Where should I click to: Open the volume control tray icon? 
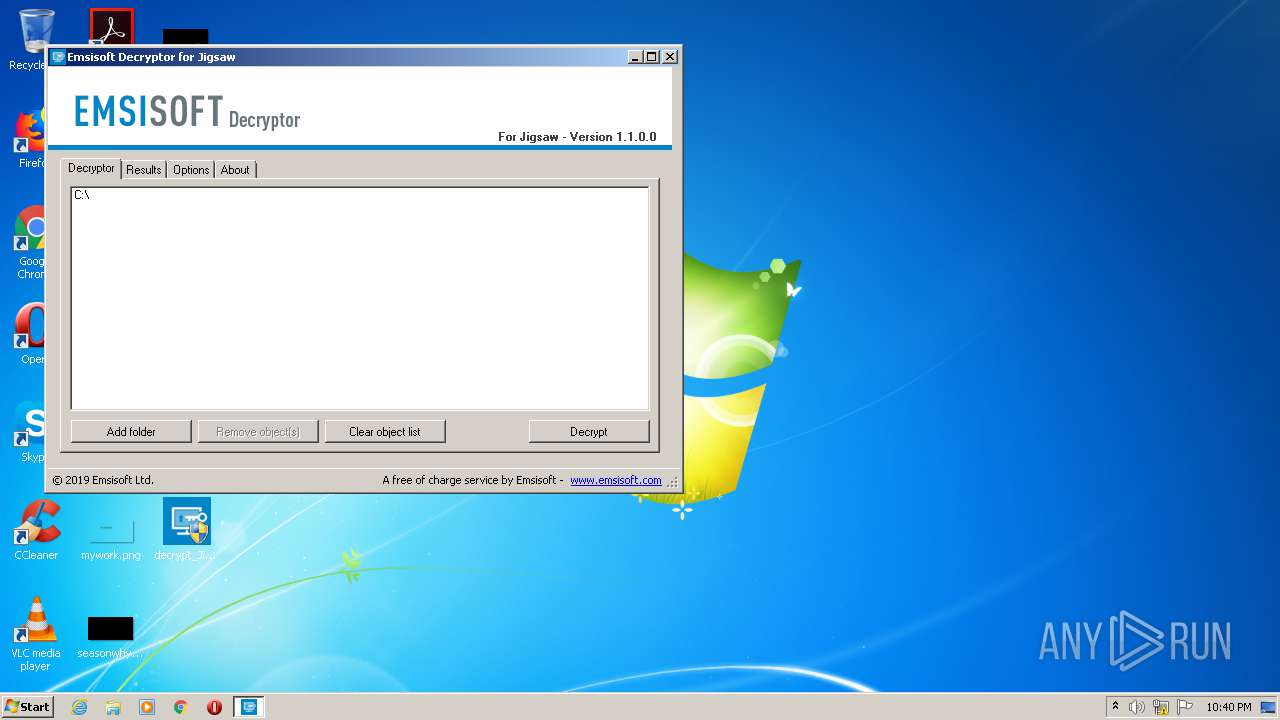pos(1136,707)
